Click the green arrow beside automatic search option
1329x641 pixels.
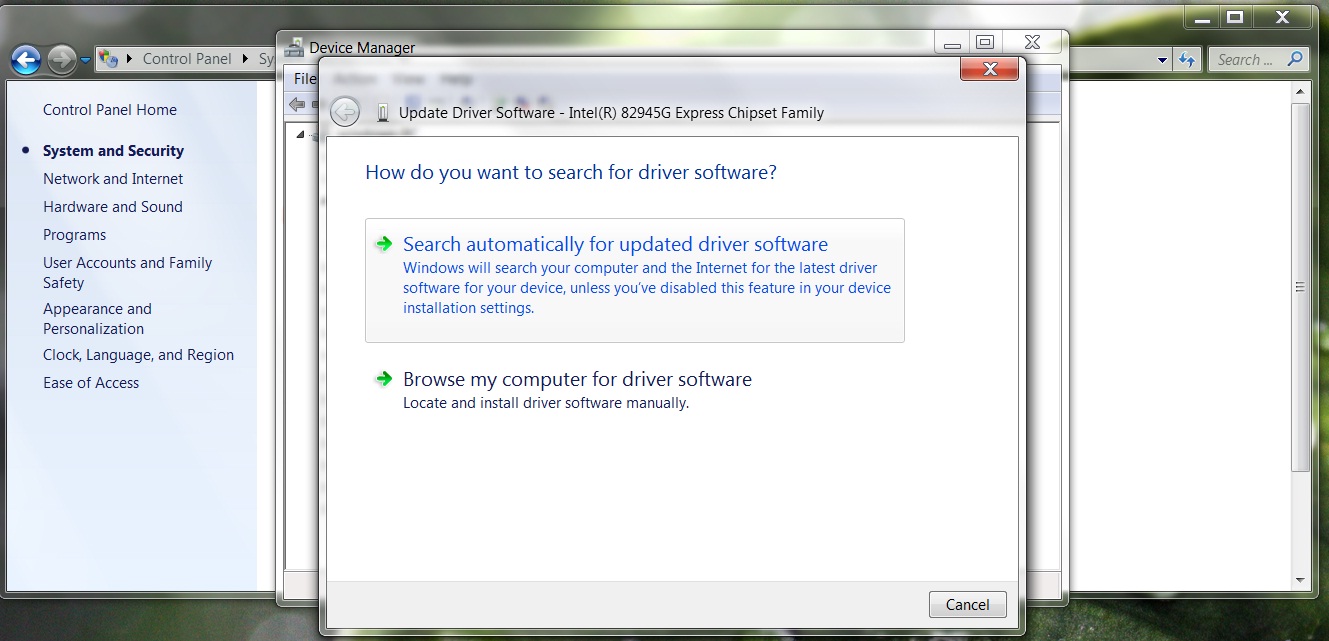pos(385,244)
